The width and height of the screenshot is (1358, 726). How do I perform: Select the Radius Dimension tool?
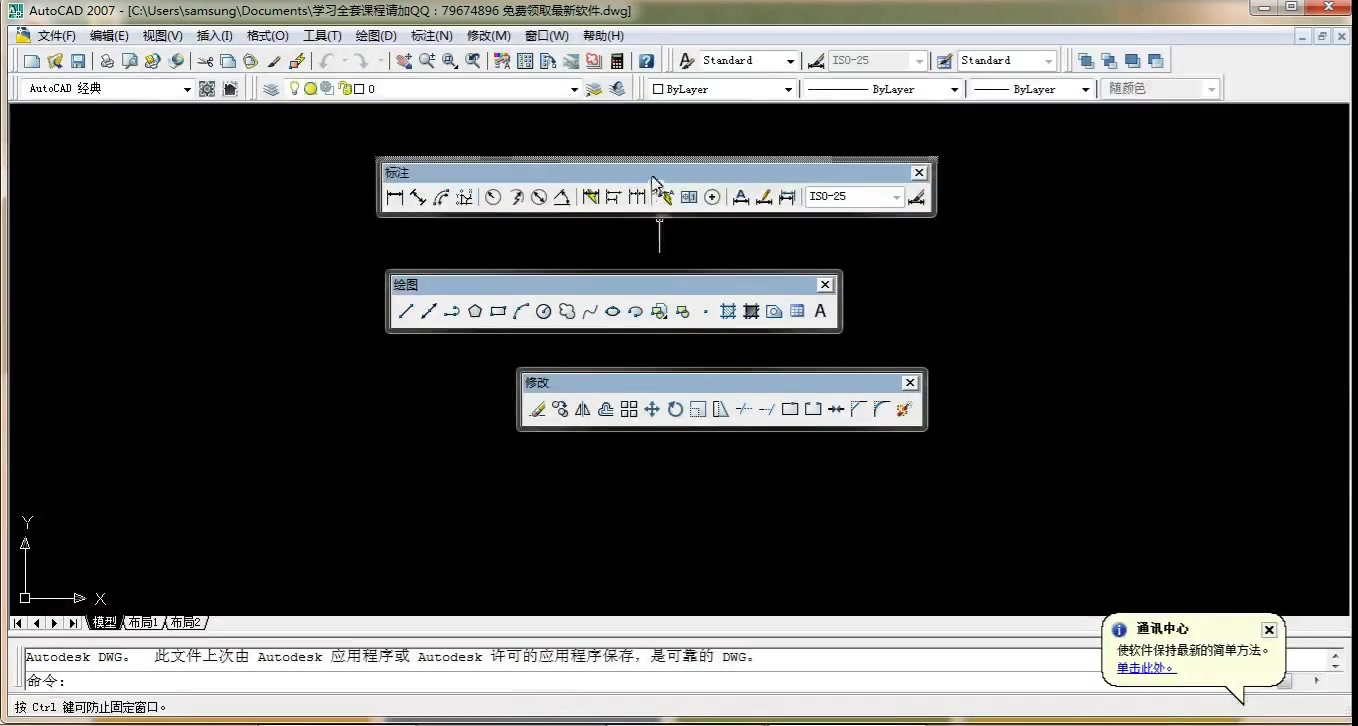[x=492, y=197]
